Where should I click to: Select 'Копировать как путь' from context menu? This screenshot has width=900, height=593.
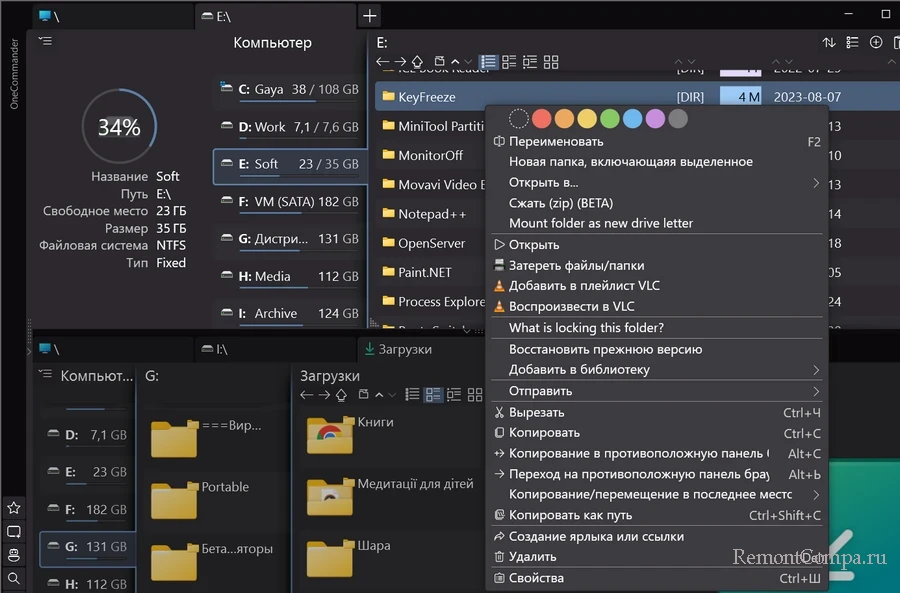point(570,516)
